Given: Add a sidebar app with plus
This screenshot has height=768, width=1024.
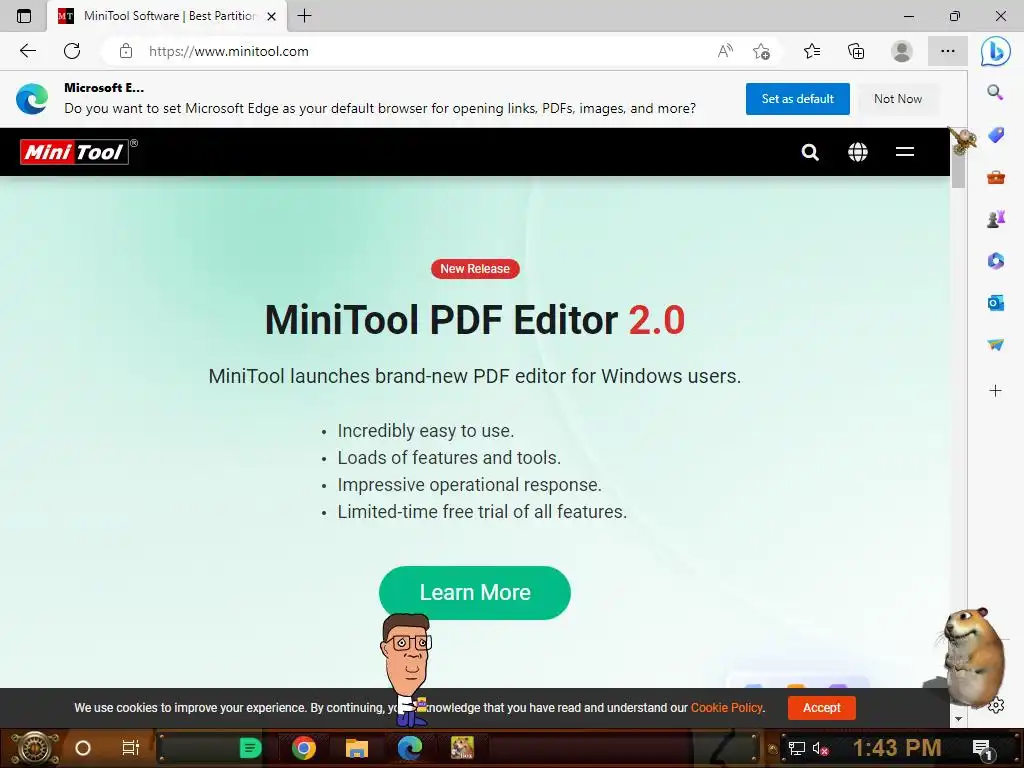Looking at the screenshot, I should point(995,391).
